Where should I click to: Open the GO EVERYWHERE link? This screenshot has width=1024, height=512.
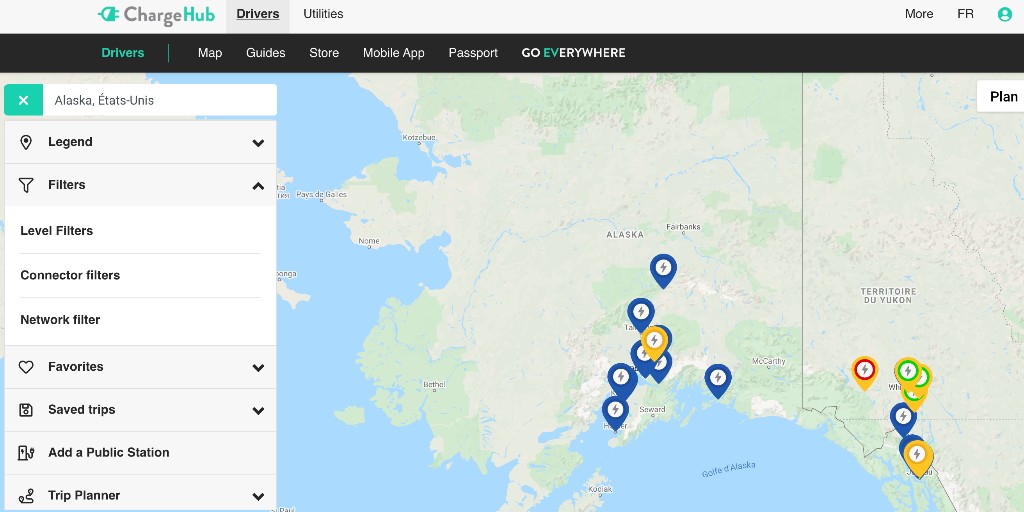point(573,53)
